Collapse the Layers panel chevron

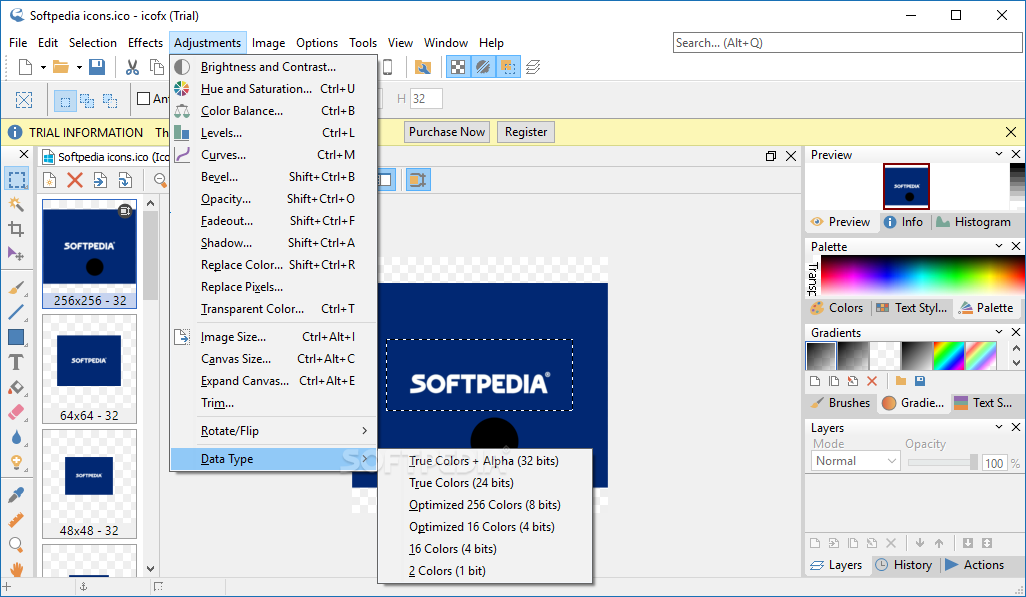click(x=999, y=427)
